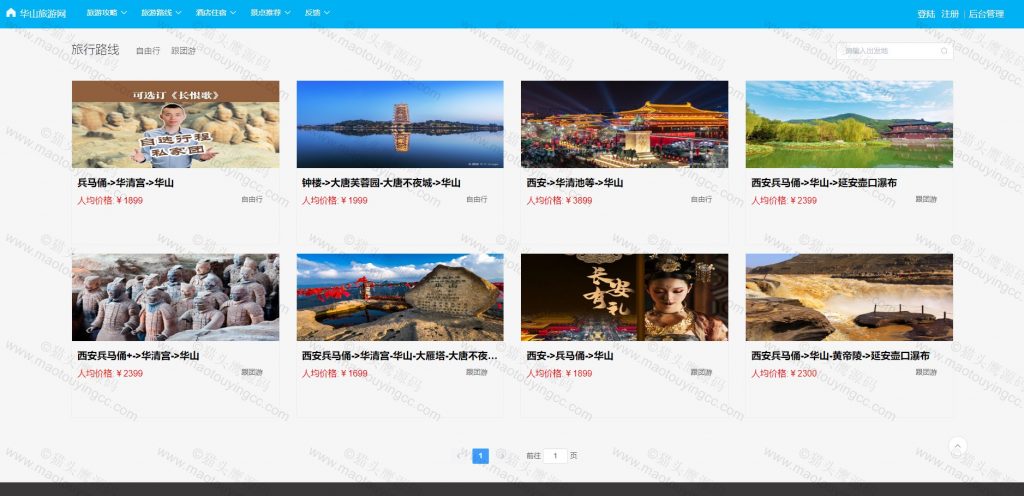The width and height of the screenshot is (1024, 496).
Task: Select page 1 in pagination
Action: click(x=480, y=456)
